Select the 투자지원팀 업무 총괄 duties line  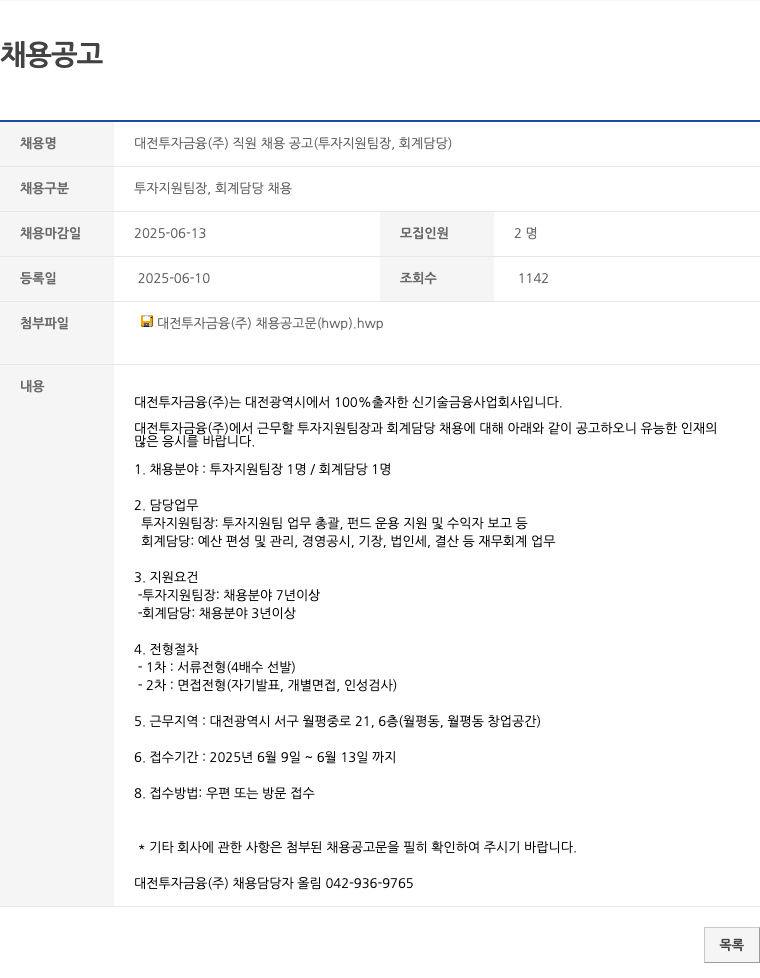pos(334,523)
